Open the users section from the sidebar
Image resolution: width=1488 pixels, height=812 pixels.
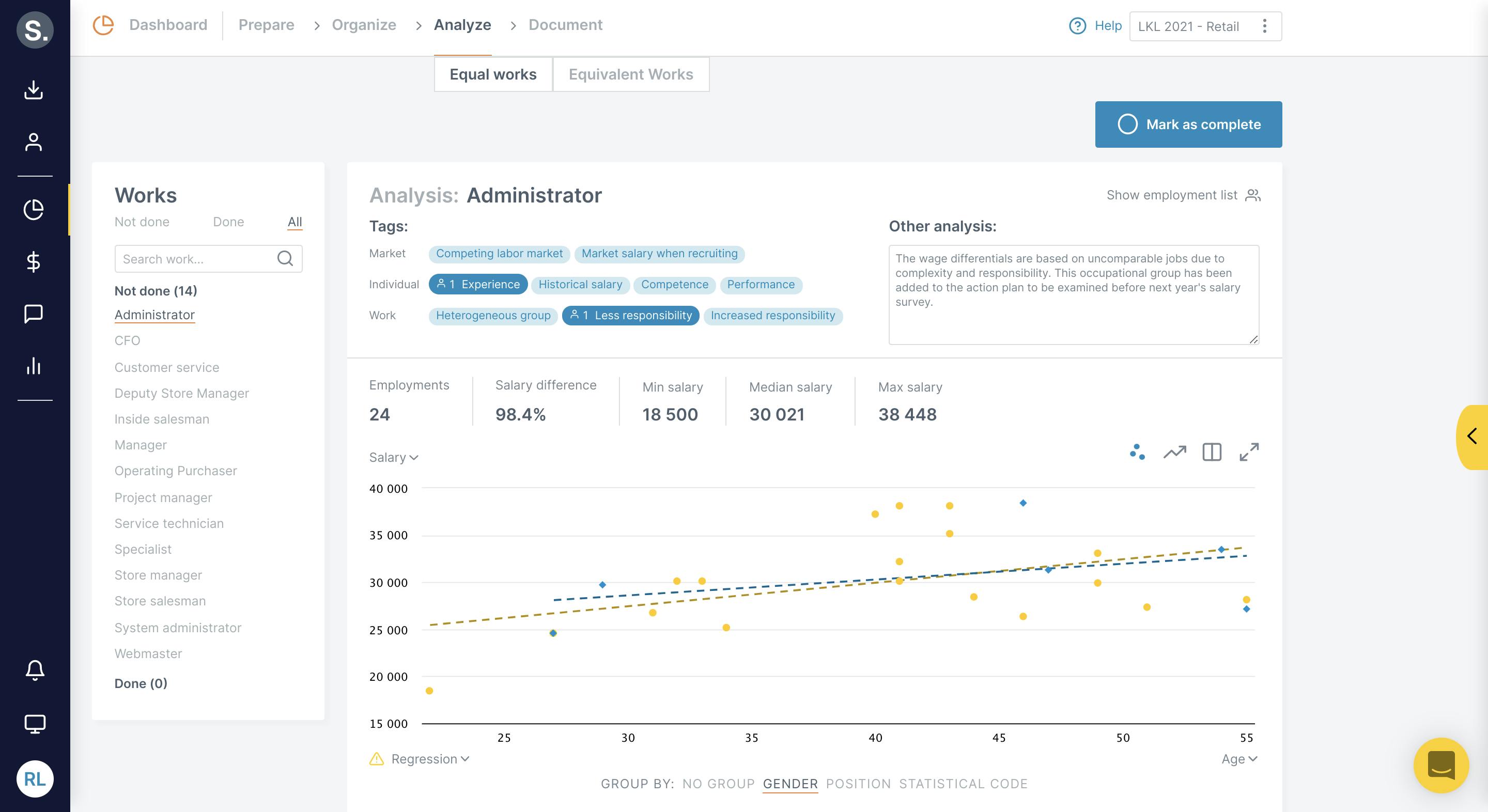tap(34, 142)
